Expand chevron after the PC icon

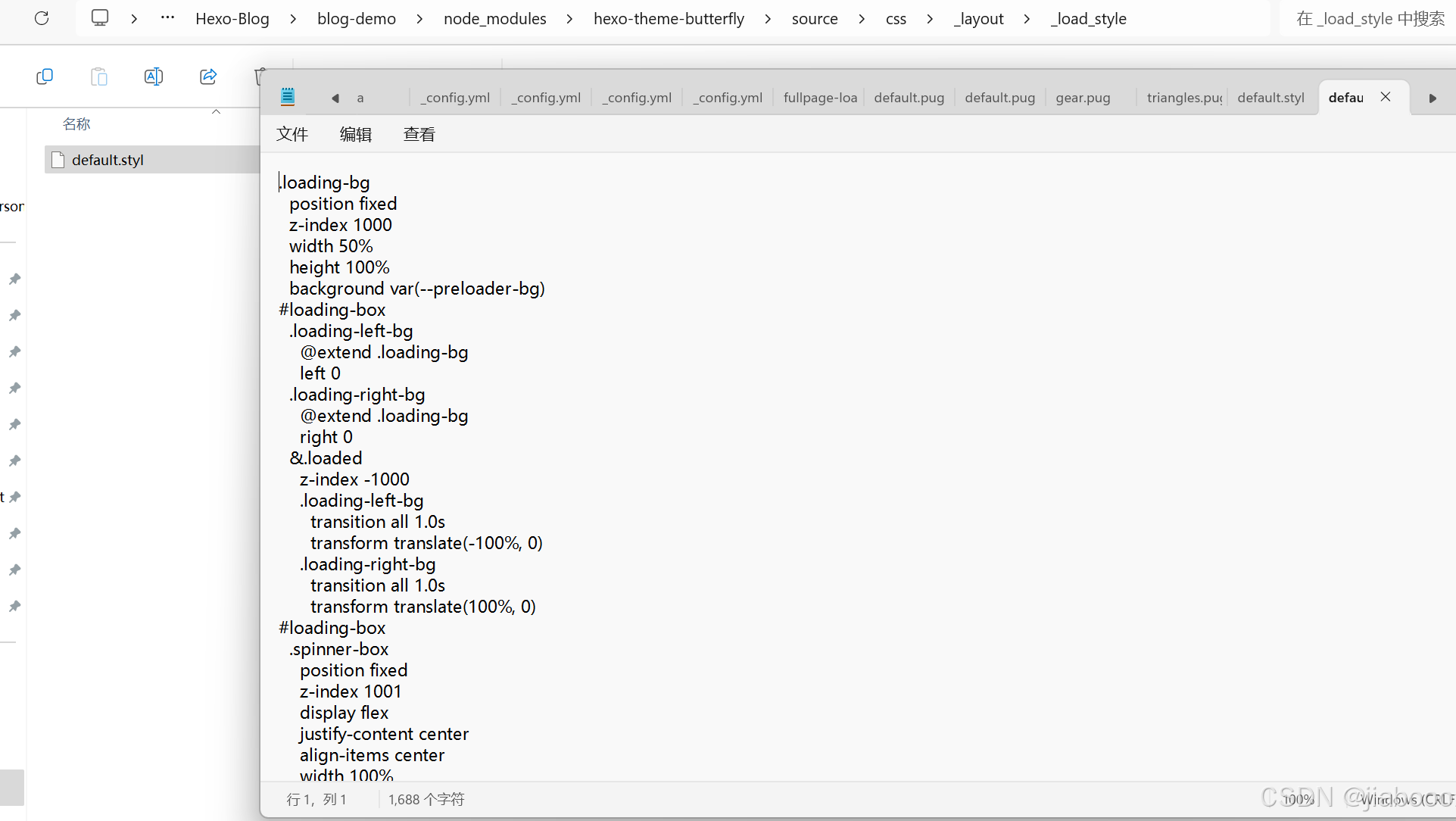[134, 19]
